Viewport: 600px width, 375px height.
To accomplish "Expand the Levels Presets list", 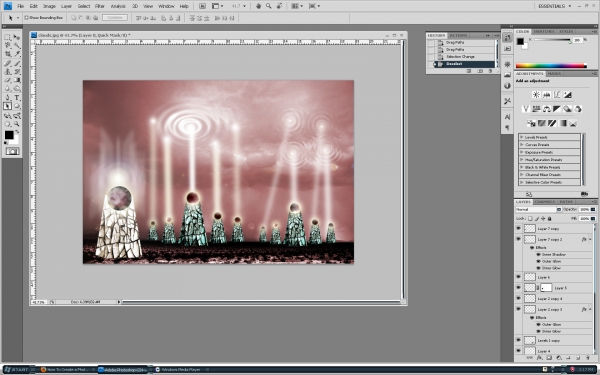I will coord(522,137).
